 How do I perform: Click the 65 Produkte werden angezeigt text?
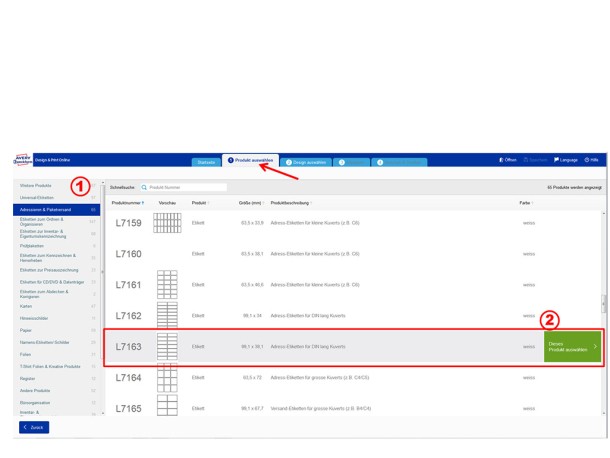coord(574,188)
